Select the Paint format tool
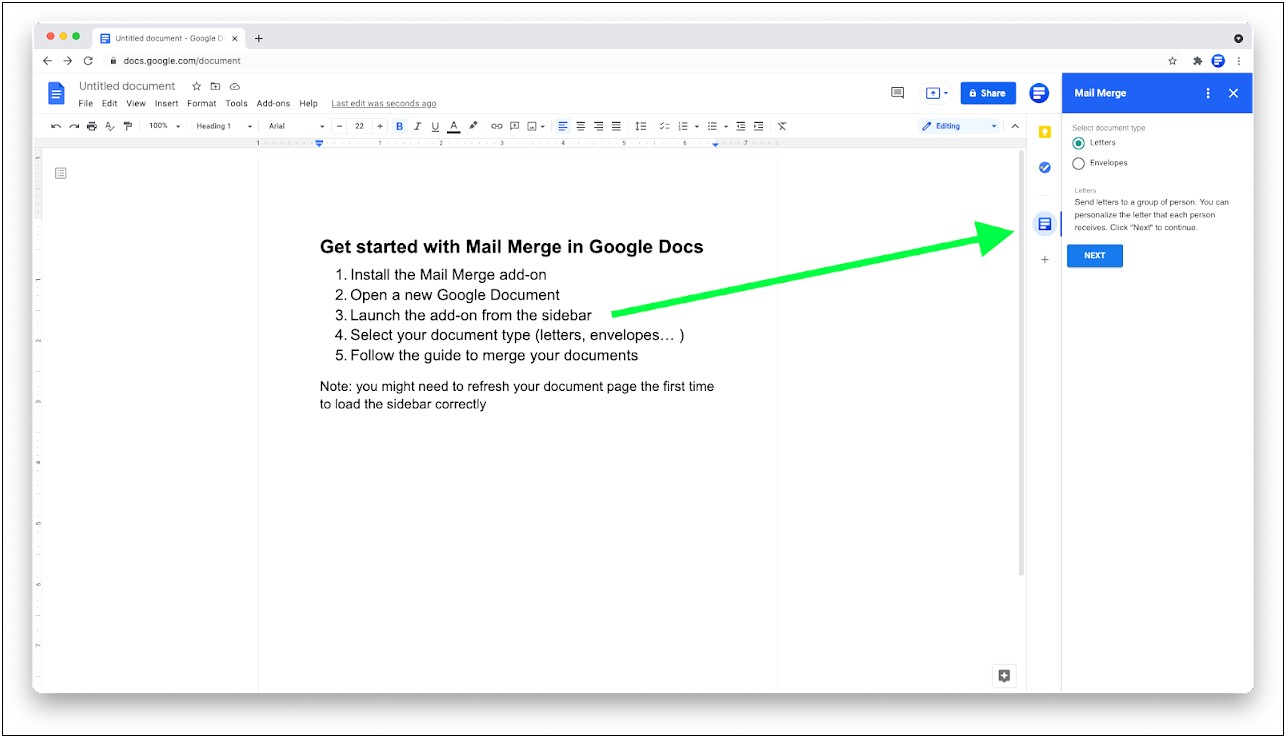The width and height of the screenshot is (1286, 738). click(x=127, y=126)
